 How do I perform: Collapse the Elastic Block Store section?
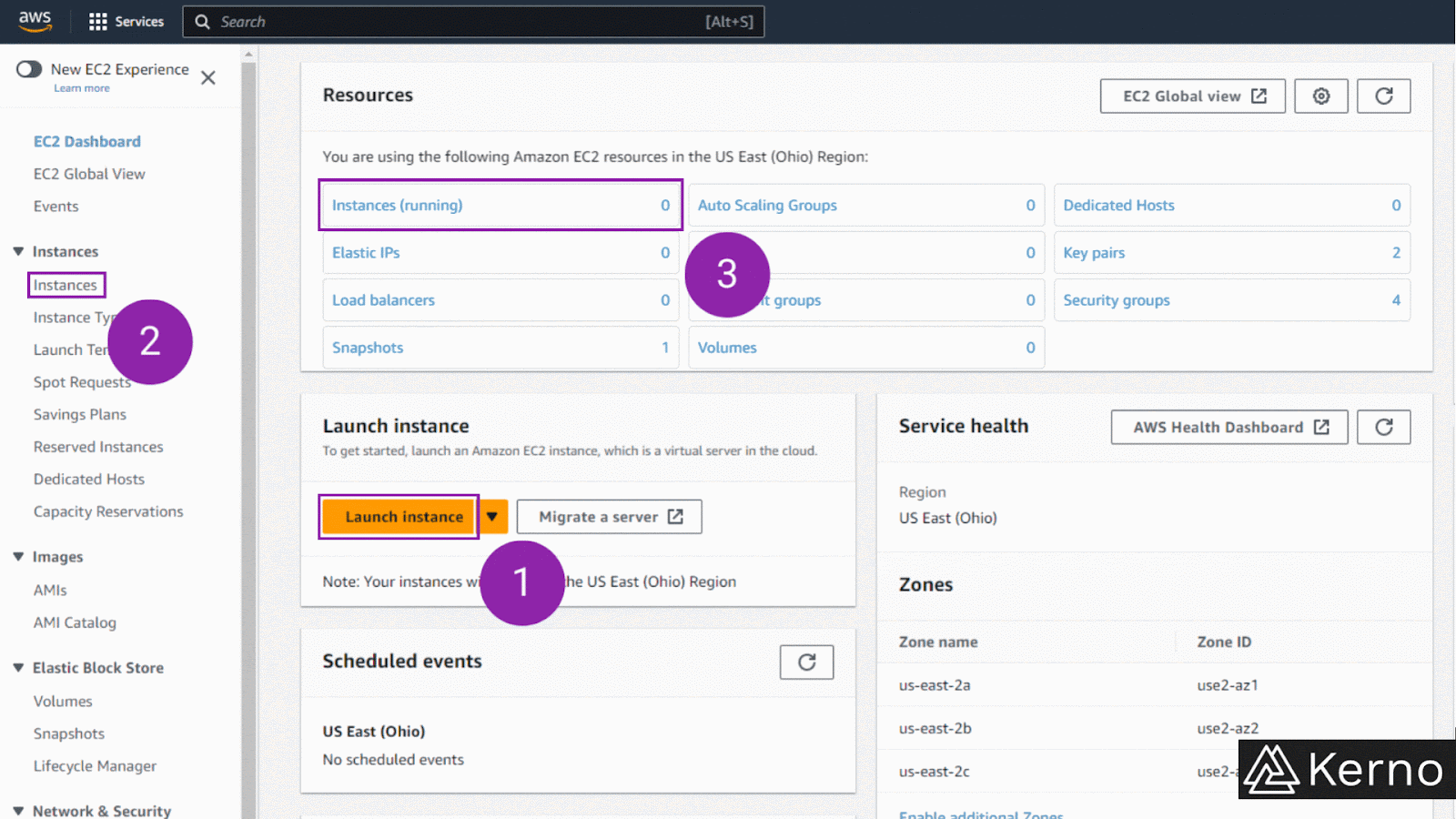tap(18, 667)
